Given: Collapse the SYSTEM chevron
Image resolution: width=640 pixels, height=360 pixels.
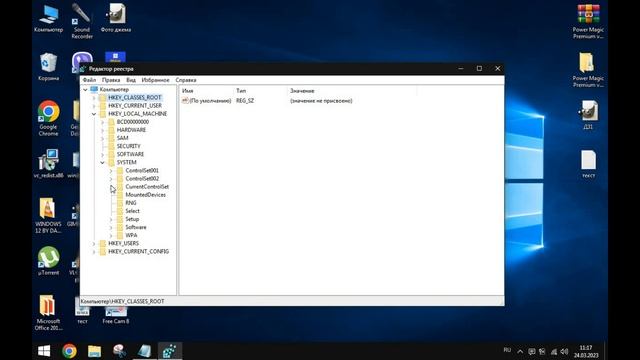Looking at the screenshot, I should click(x=102, y=162).
